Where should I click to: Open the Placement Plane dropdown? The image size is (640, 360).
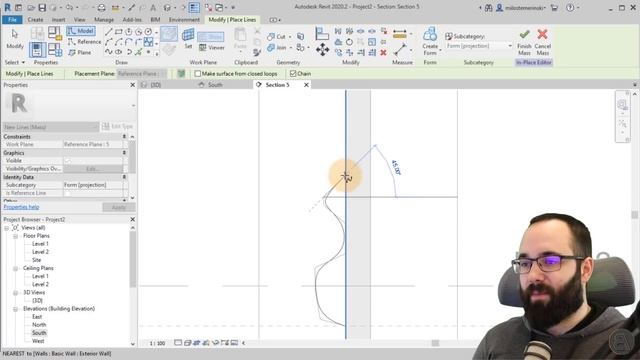click(x=141, y=74)
